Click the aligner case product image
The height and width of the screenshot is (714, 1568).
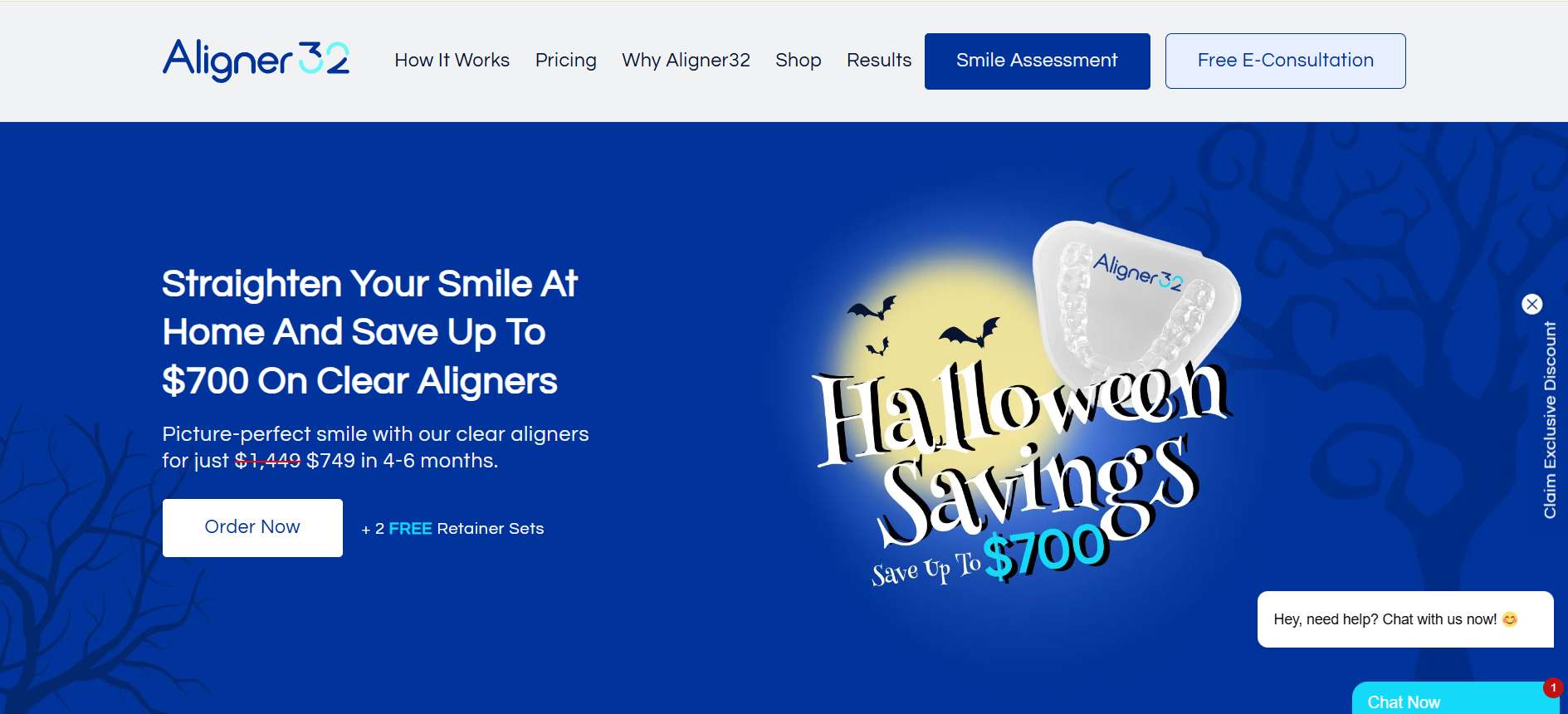[1136, 299]
